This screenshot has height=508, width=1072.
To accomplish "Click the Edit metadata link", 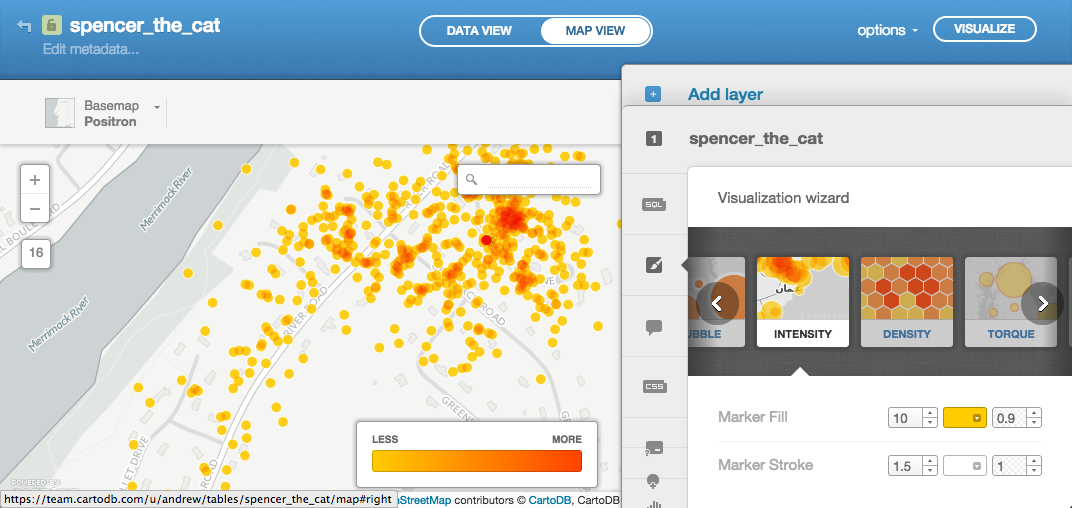I will pyautogui.click(x=91, y=50).
